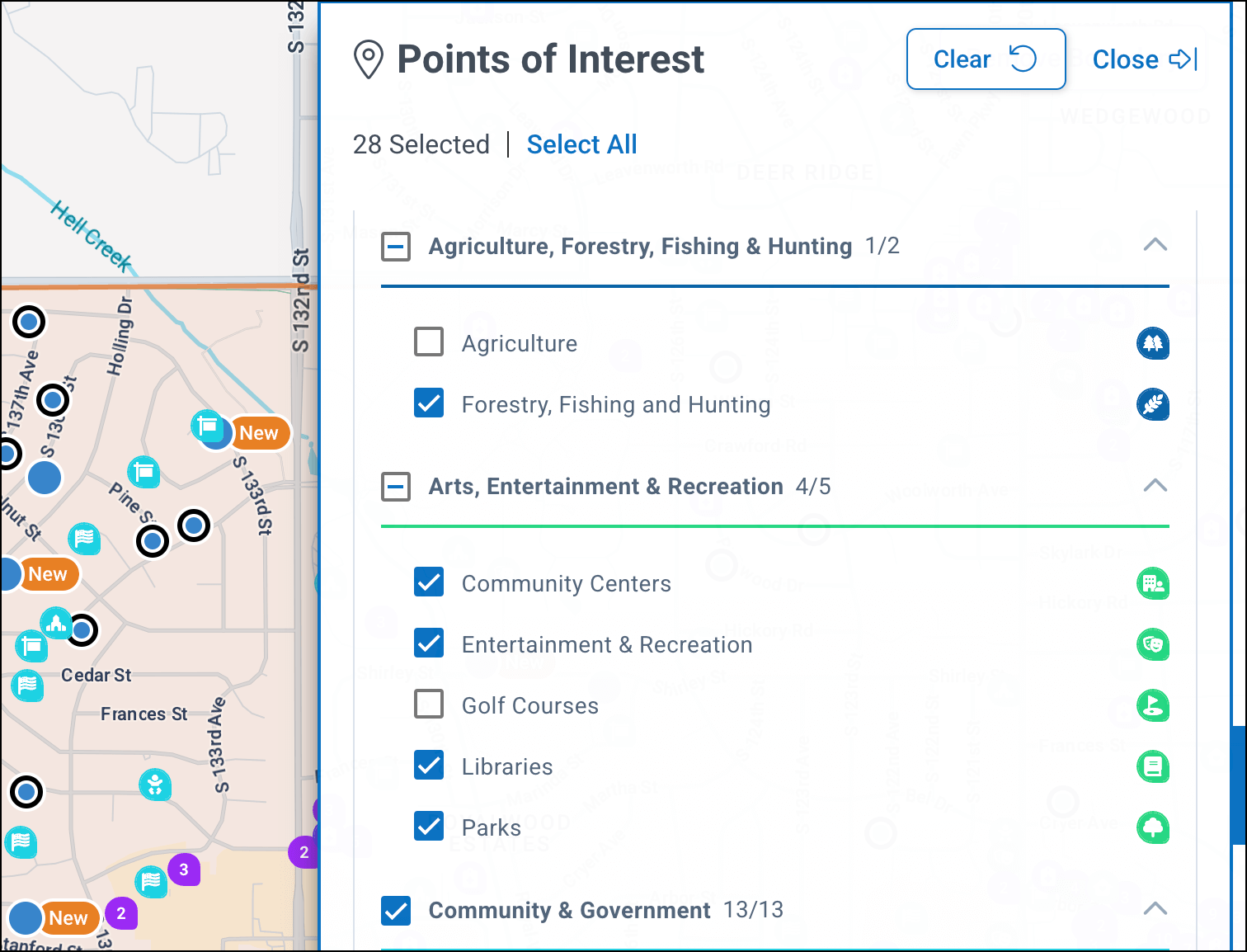Click the Parks tree icon
This screenshot has height=952, width=1247.
pos(1152,827)
